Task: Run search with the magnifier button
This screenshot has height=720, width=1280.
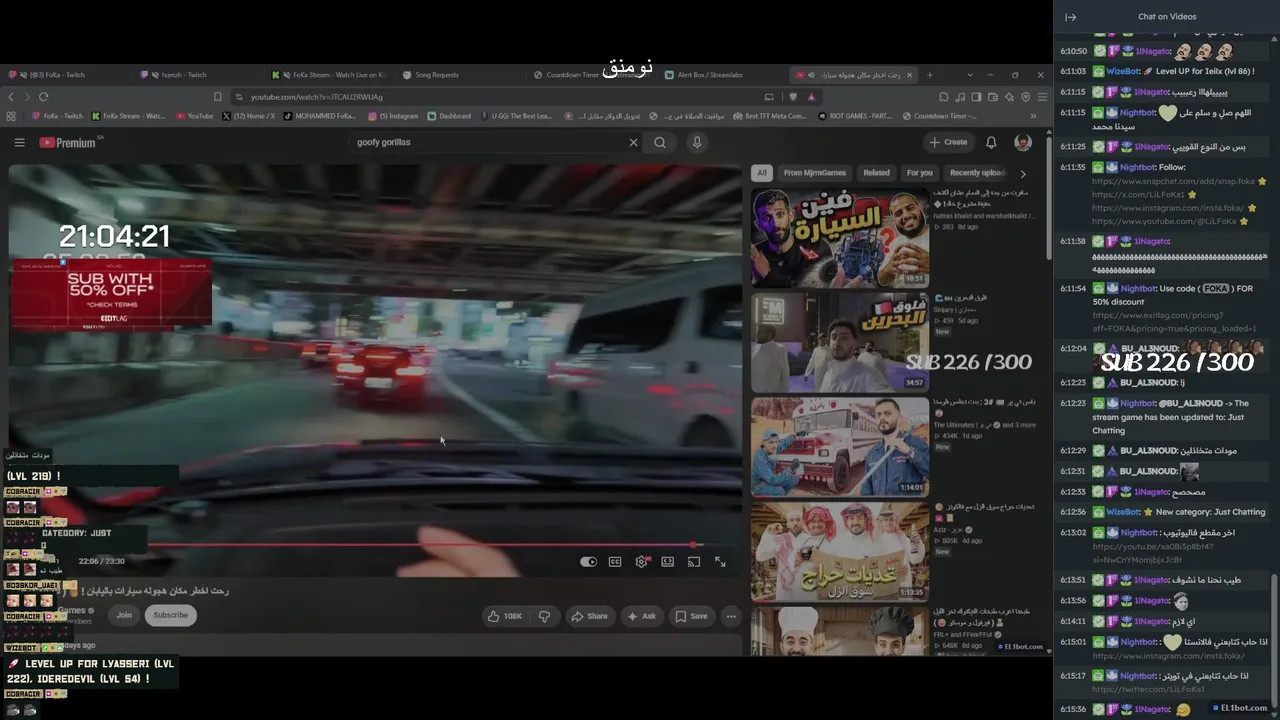Action: click(660, 142)
